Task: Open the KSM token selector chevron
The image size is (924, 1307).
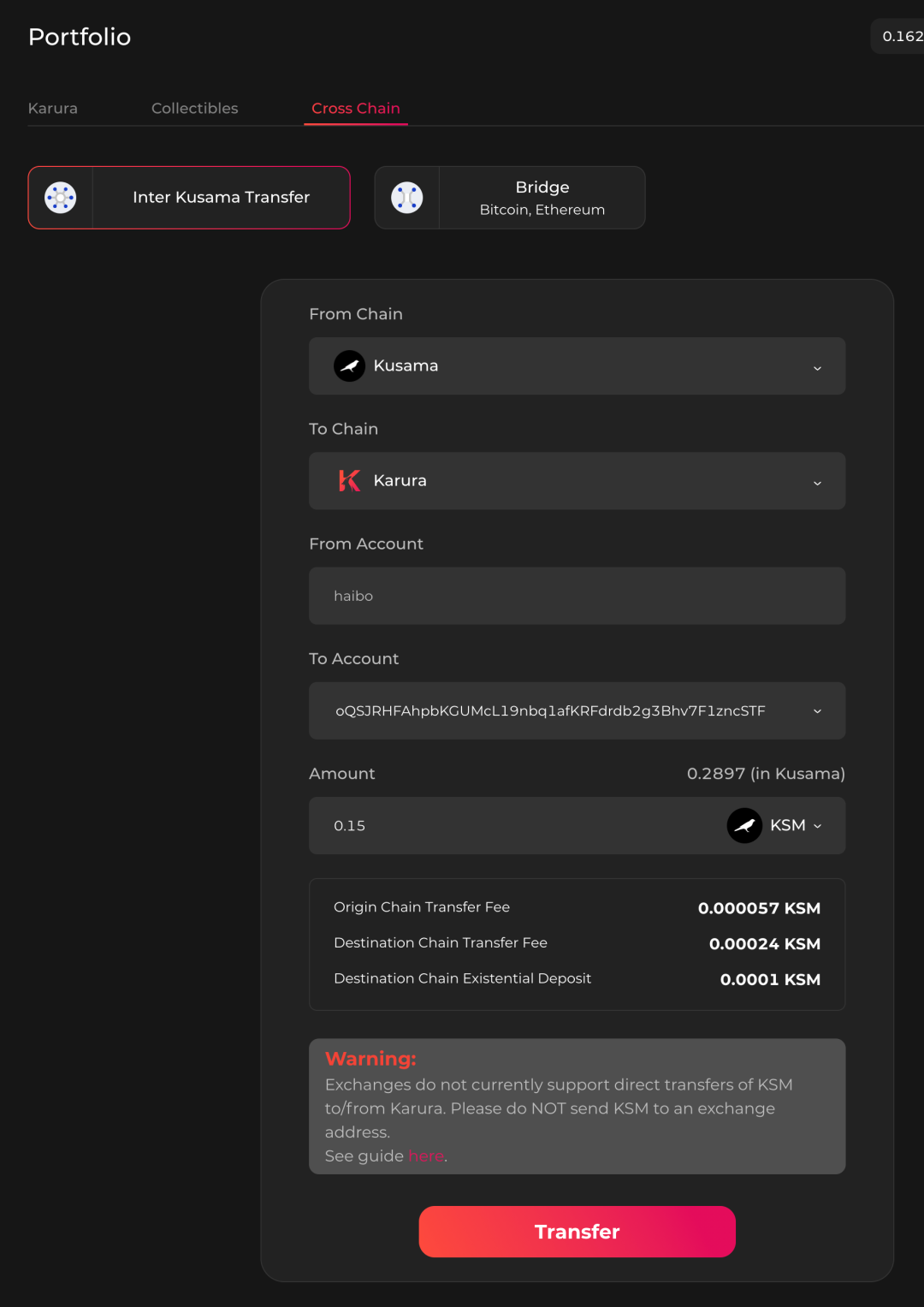Action: pyautogui.click(x=818, y=826)
